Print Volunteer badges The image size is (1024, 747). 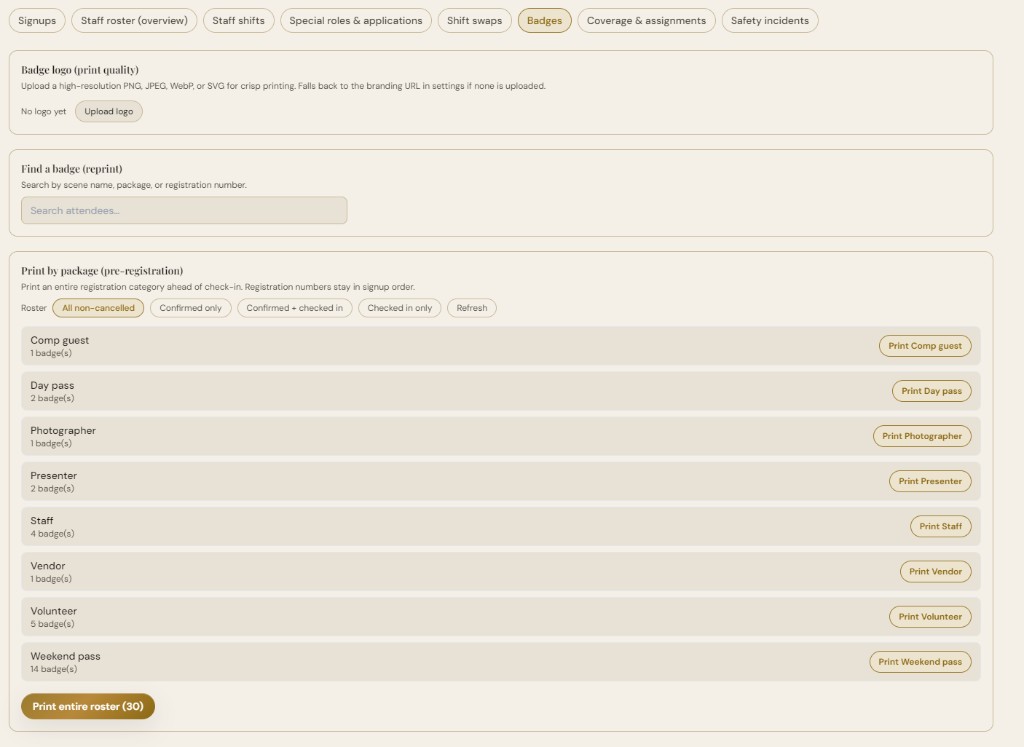click(x=930, y=616)
